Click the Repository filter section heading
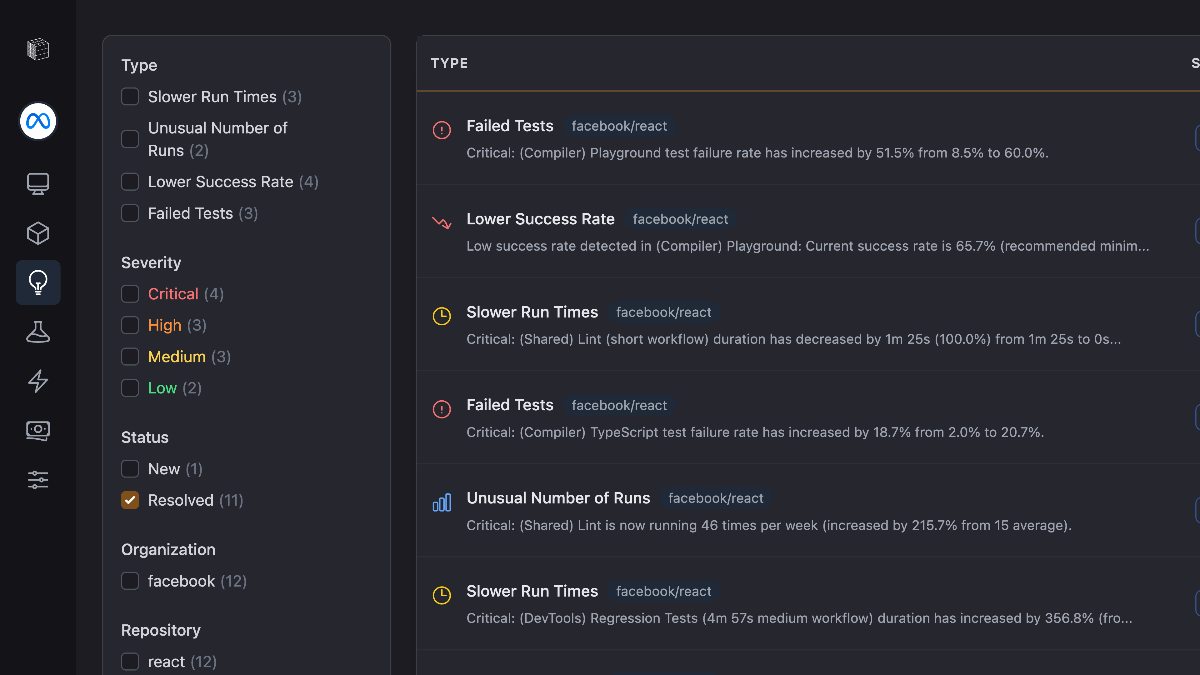This screenshot has width=1200, height=675. click(x=161, y=631)
